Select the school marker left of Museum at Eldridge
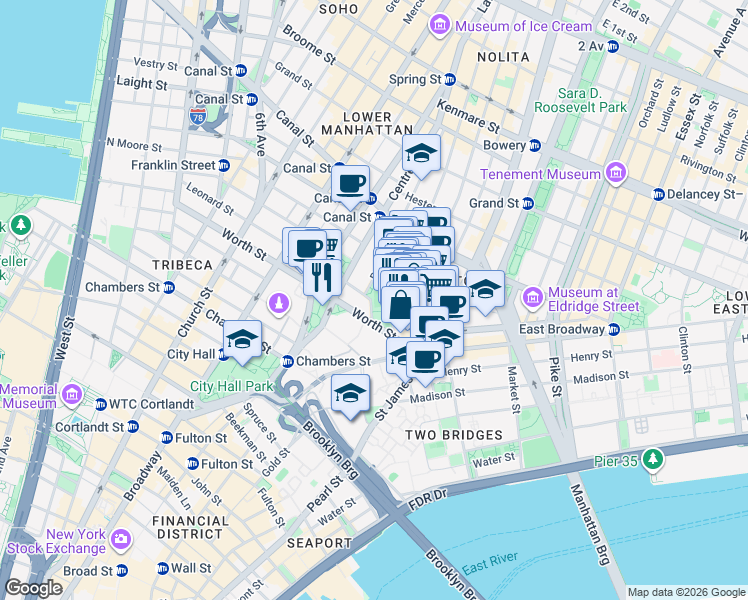This screenshot has height=600, width=748. [x=485, y=290]
